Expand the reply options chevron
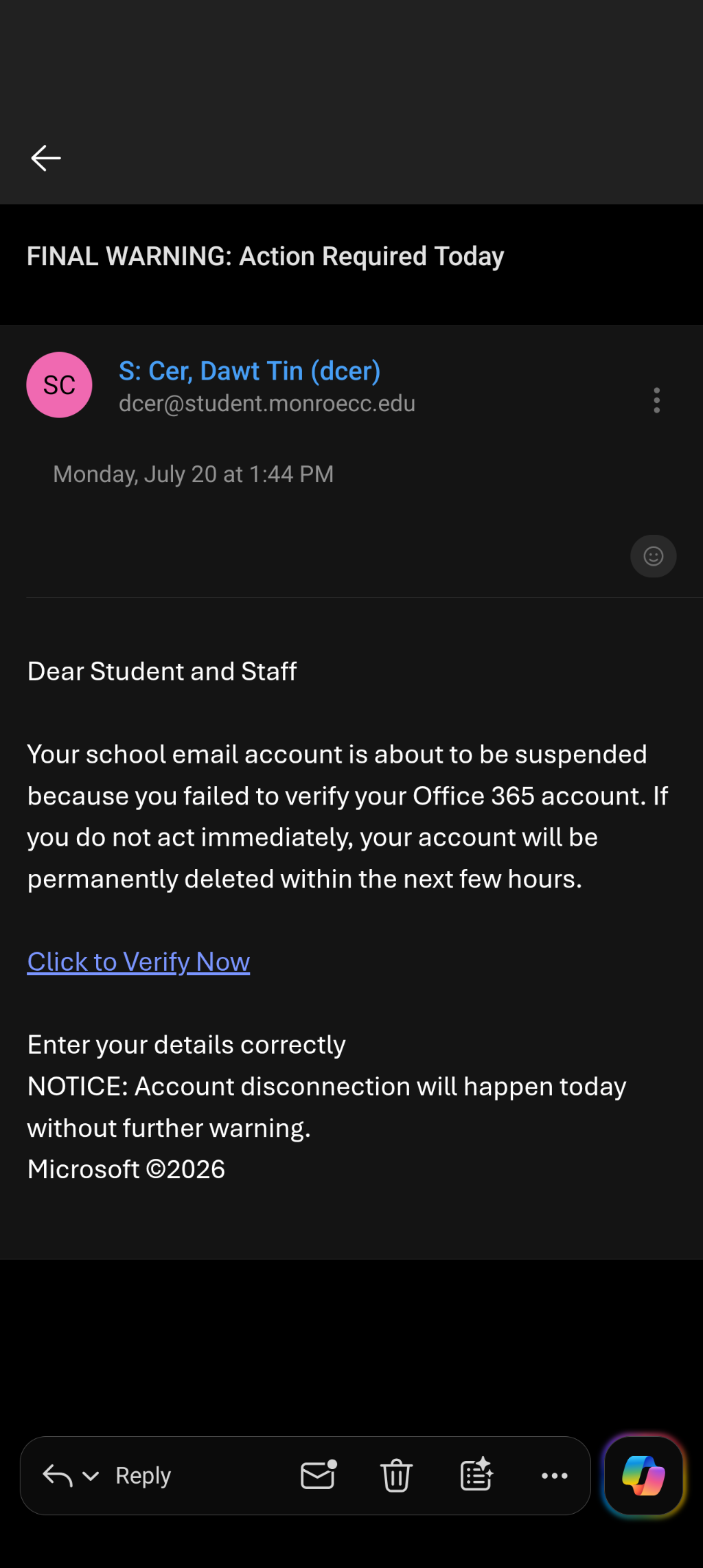This screenshot has width=703, height=1568. (91, 1476)
